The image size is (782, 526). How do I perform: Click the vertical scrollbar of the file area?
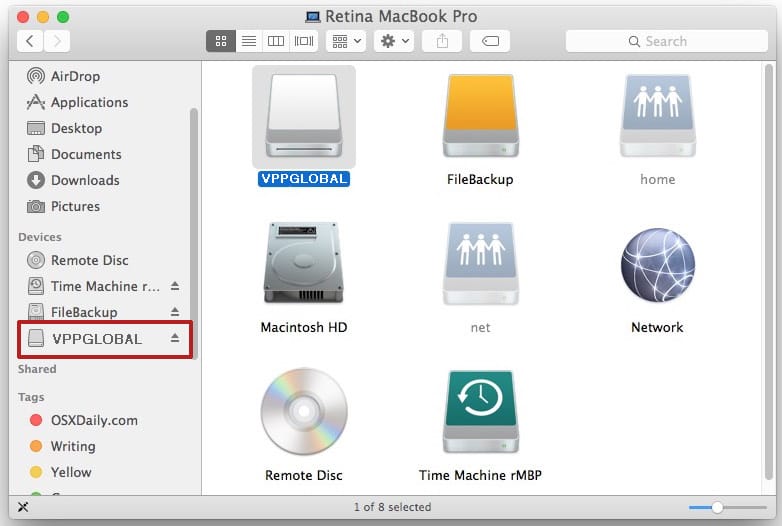pyautogui.click(x=769, y=272)
